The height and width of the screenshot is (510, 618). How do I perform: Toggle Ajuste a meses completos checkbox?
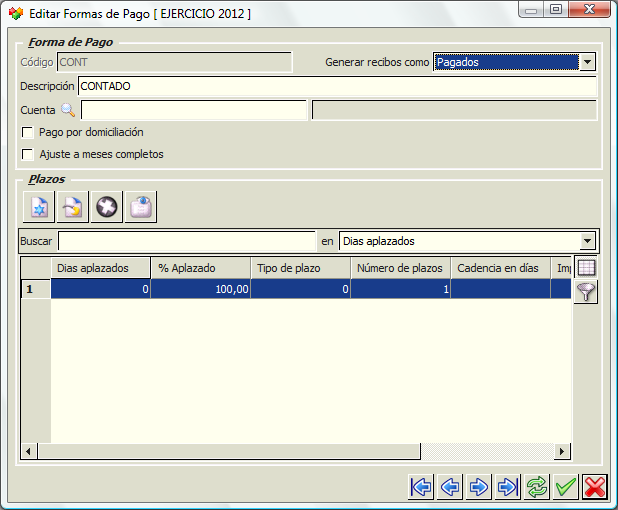tap(28, 154)
